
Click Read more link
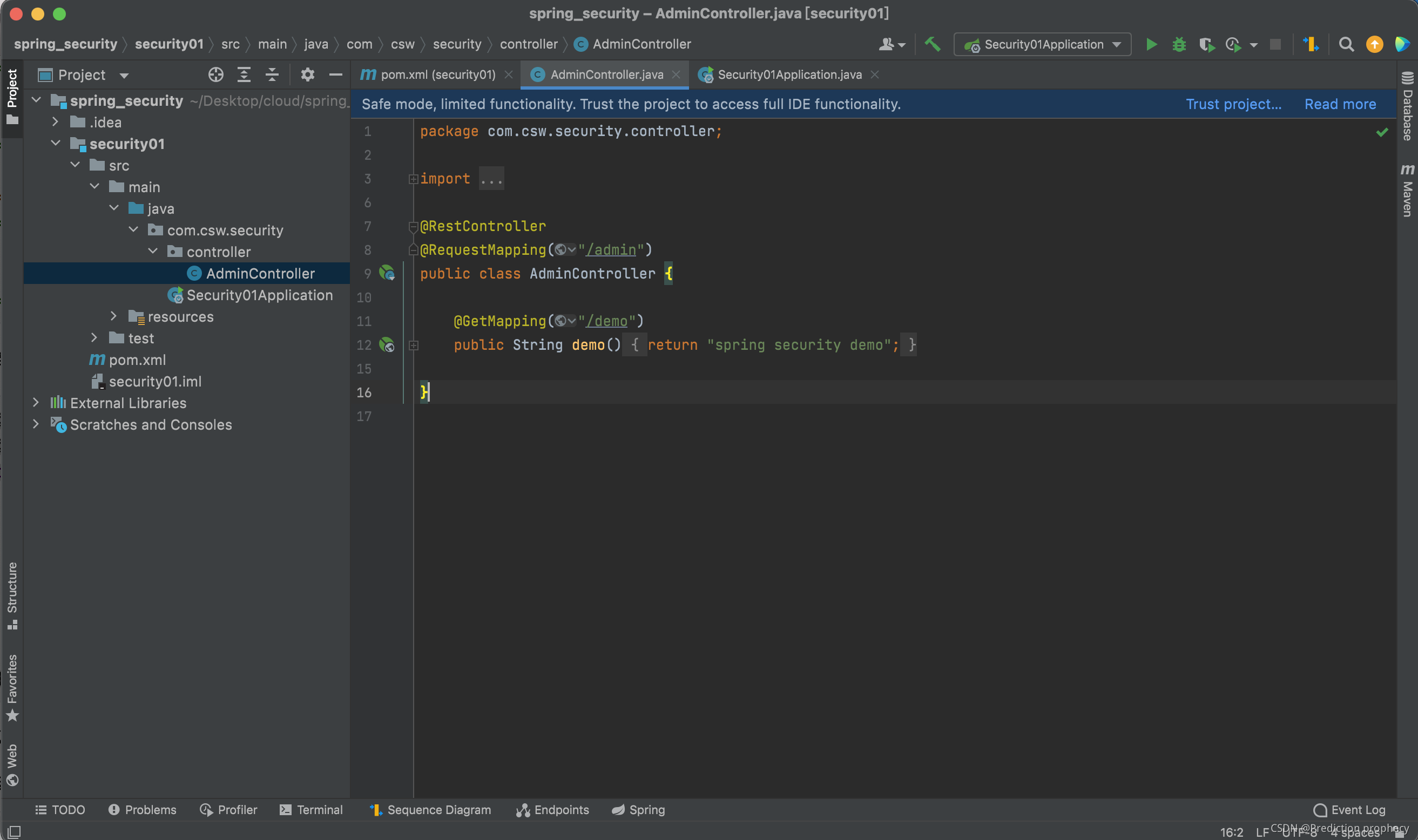1341,103
